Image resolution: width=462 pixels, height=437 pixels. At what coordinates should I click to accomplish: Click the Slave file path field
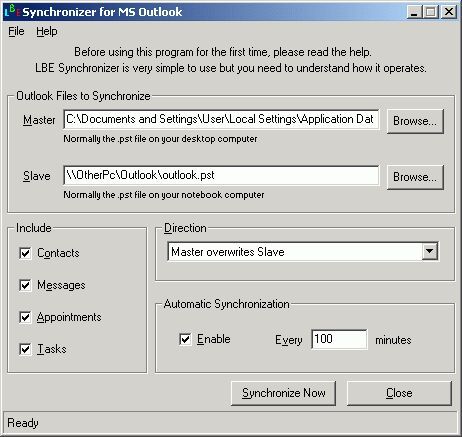pyautogui.click(x=221, y=175)
